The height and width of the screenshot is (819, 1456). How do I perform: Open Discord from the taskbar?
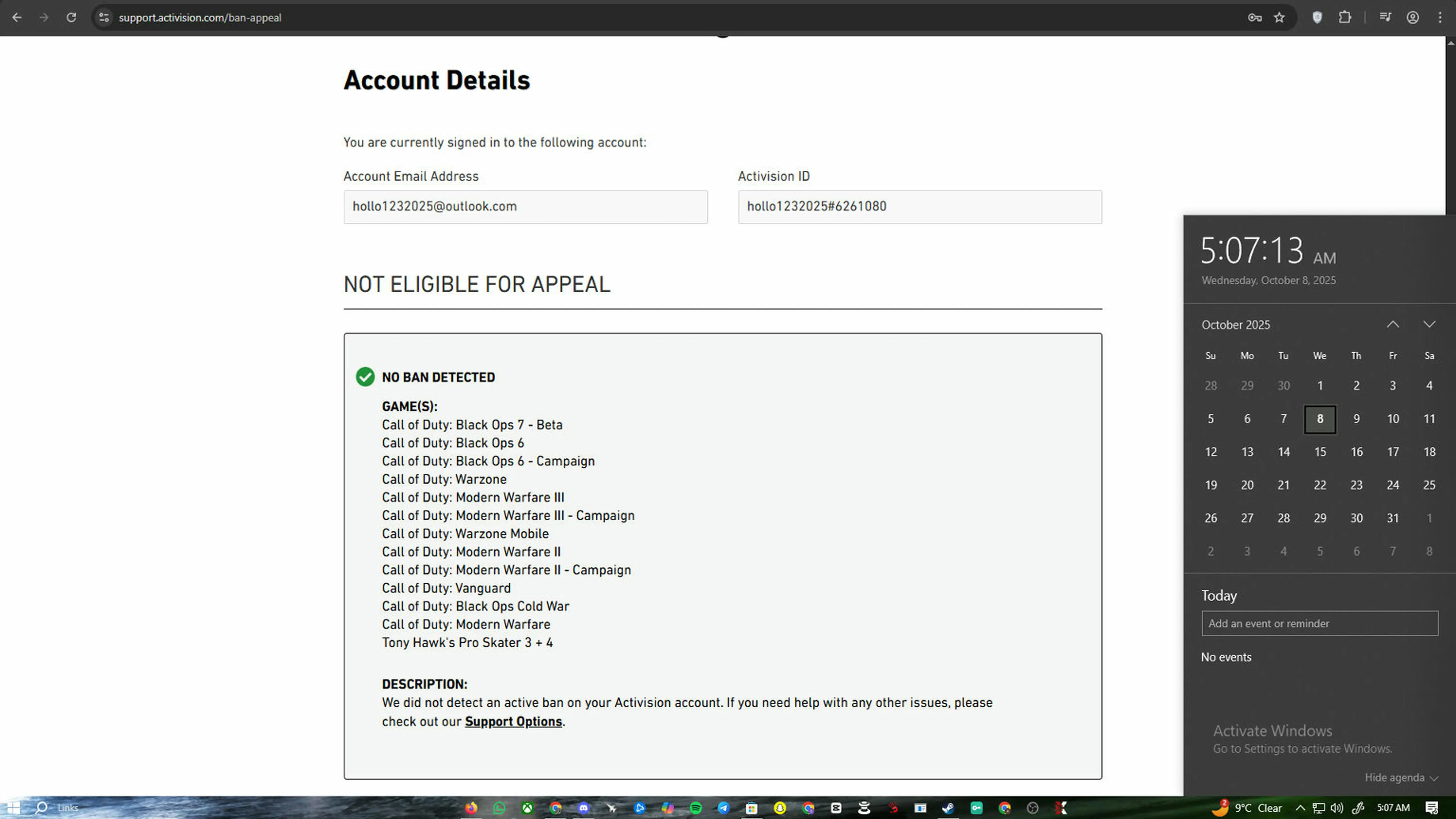[x=583, y=808]
